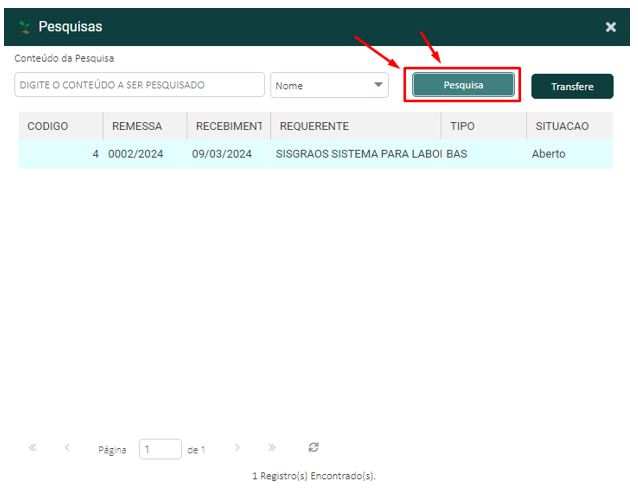Close the Pesquisas dialog with X
The height and width of the screenshot is (493, 638).
tap(611, 27)
